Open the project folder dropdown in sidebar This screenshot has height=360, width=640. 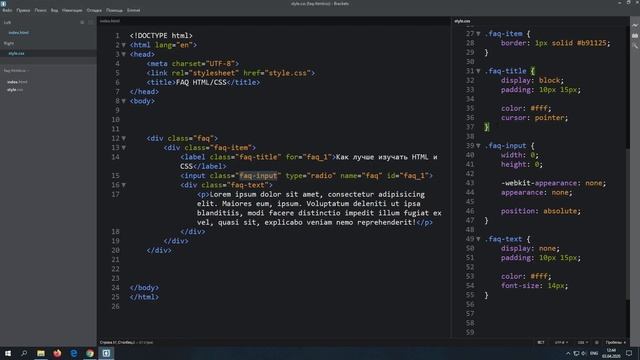coord(16,71)
